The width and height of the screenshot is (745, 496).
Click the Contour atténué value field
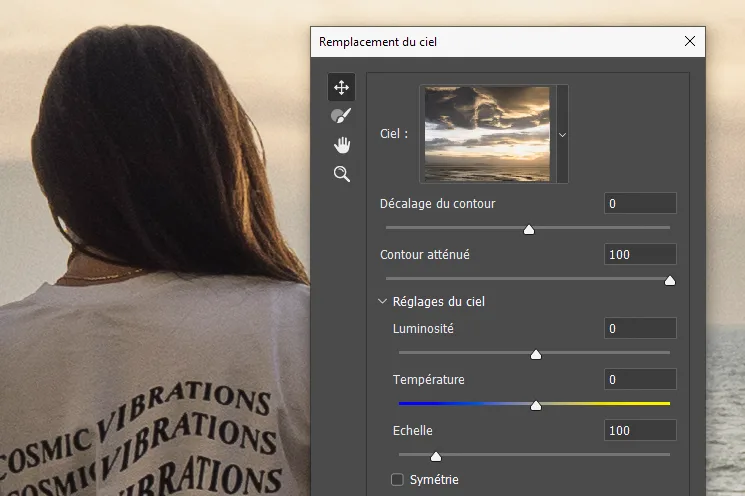[x=640, y=255]
